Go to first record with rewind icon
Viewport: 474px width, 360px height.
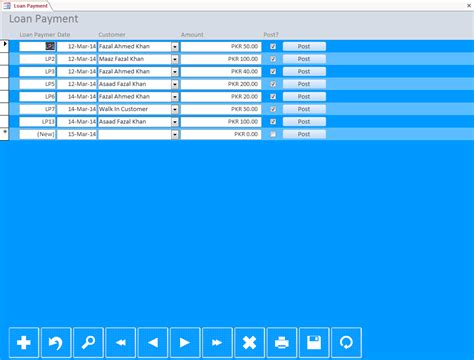[x=121, y=342]
